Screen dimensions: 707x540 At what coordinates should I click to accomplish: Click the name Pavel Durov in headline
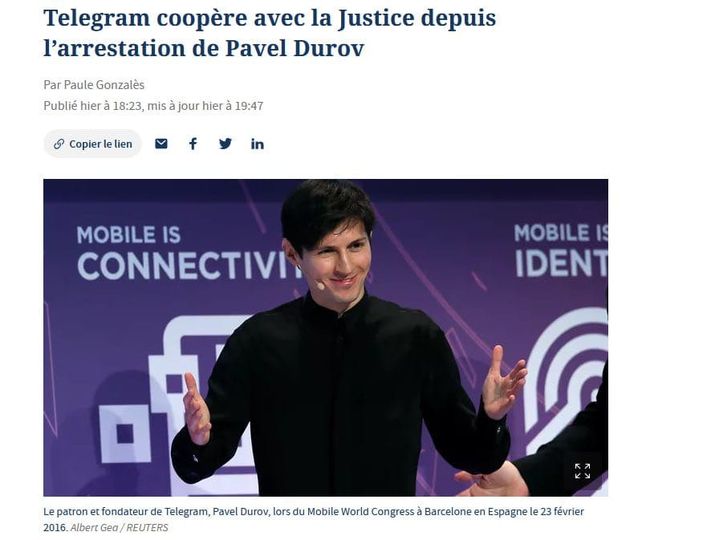point(294,48)
